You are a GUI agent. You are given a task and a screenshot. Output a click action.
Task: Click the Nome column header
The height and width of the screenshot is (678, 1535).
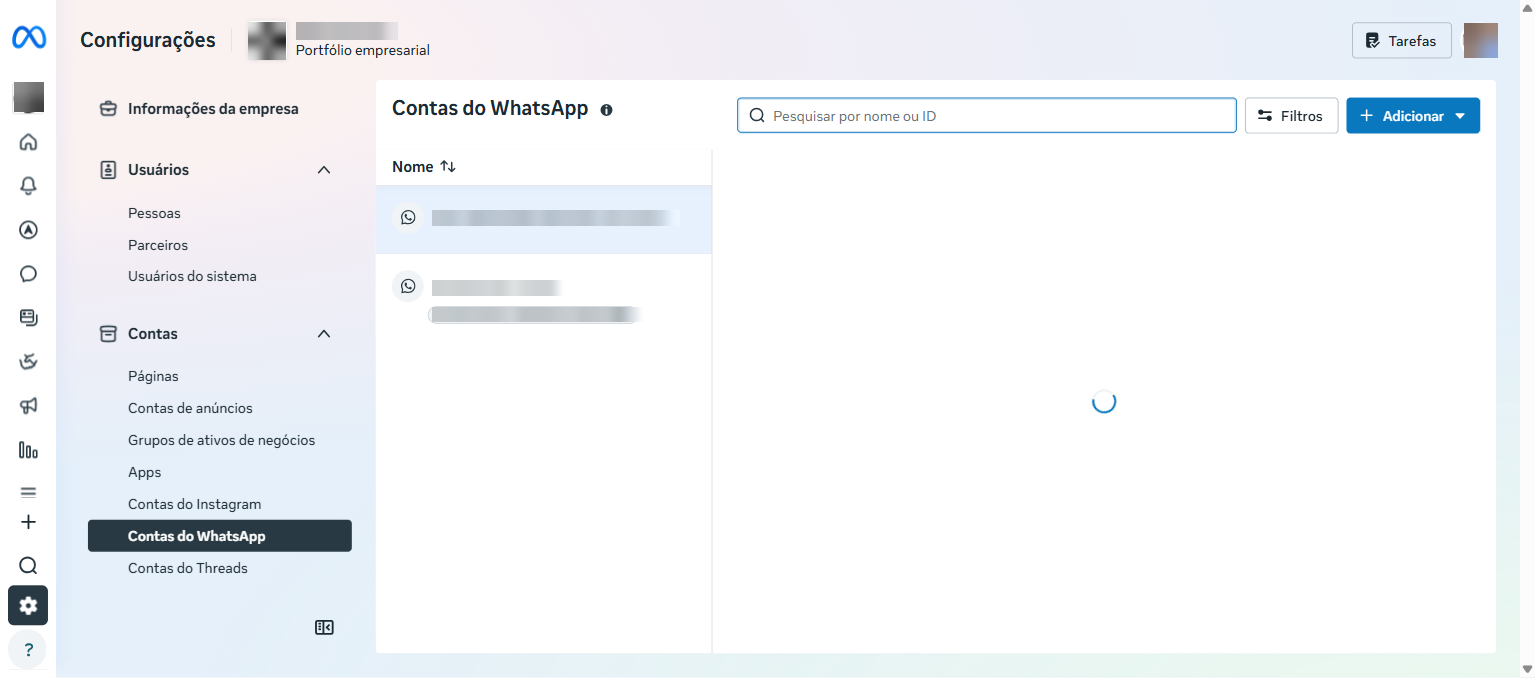pos(412,167)
